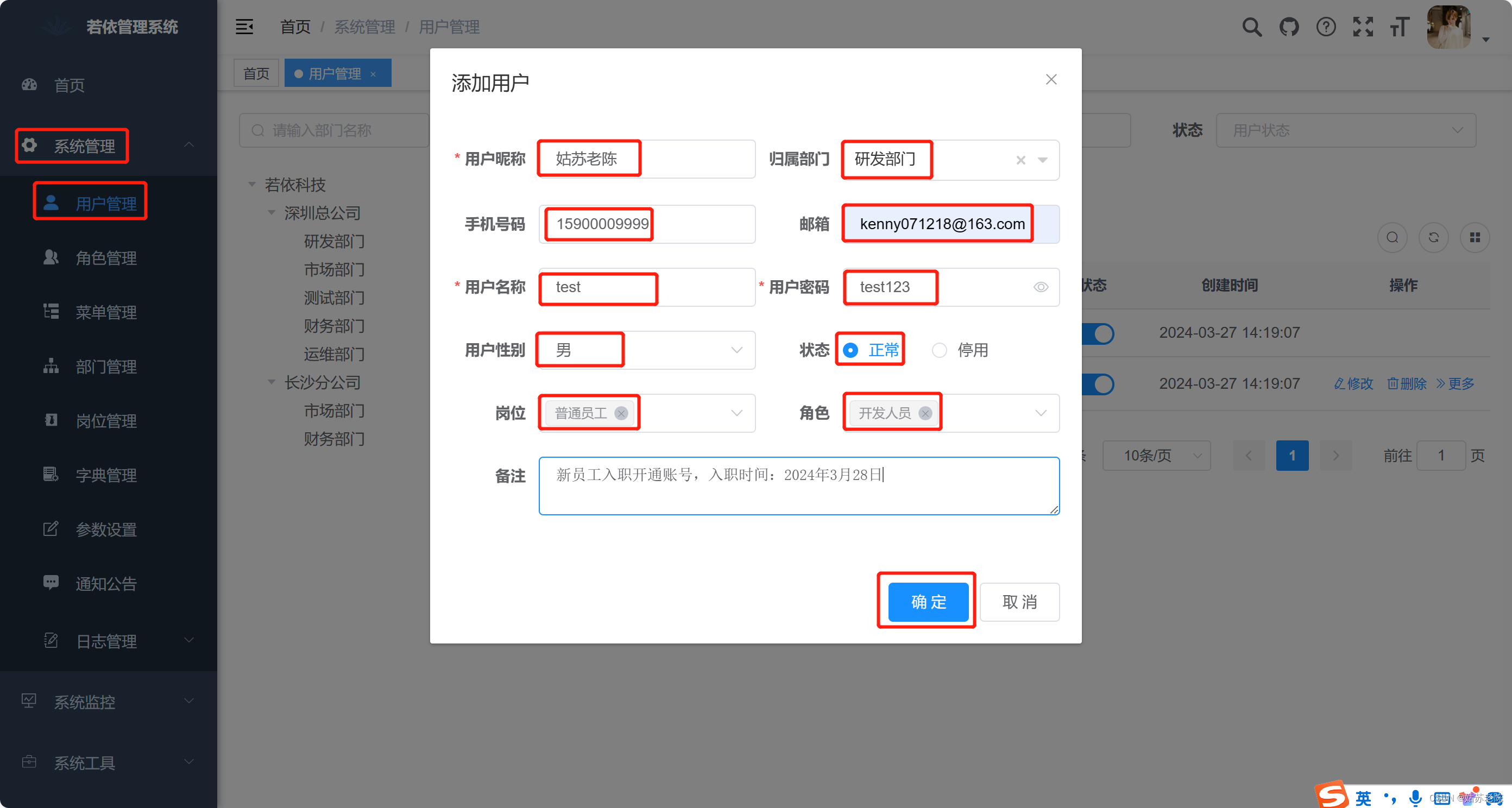Viewport: 1512px width, 808px height.
Task: Select the 停用 status radio button
Action: 939,350
